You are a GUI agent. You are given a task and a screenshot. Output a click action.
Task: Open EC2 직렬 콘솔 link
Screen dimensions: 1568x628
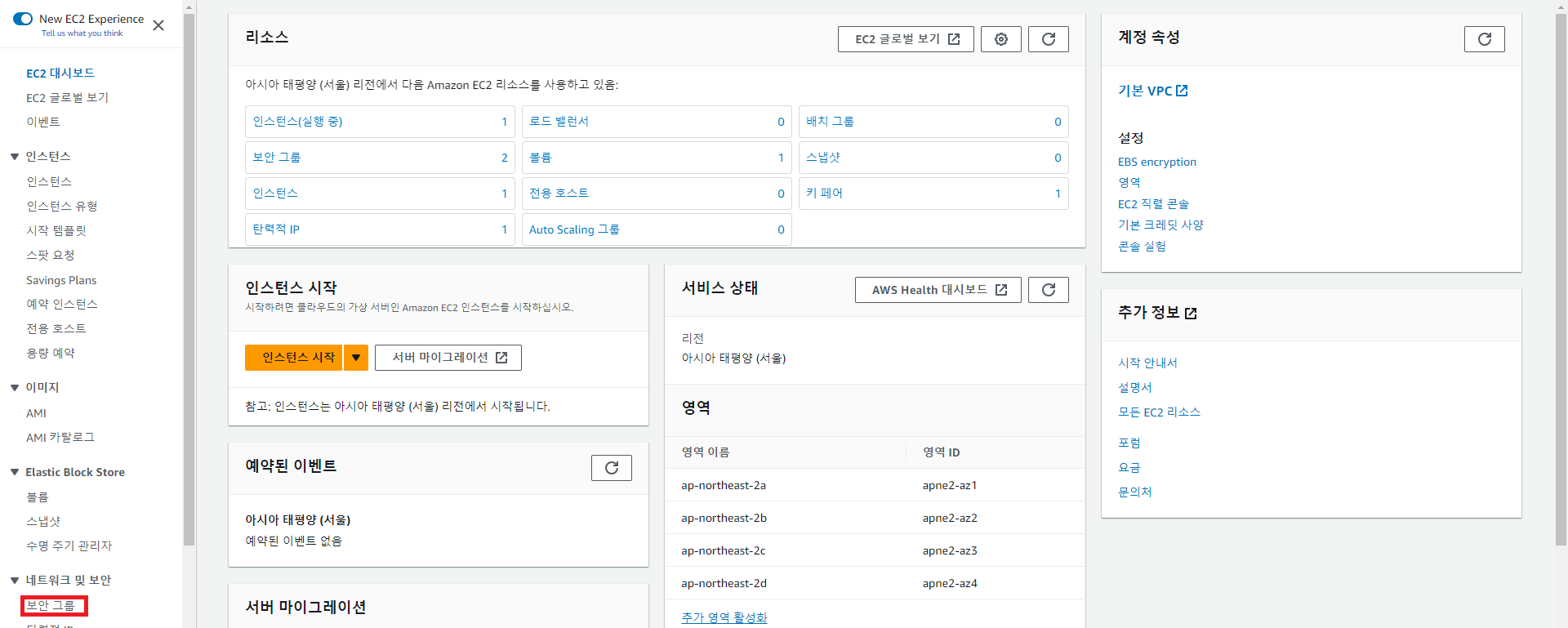pos(1153,204)
